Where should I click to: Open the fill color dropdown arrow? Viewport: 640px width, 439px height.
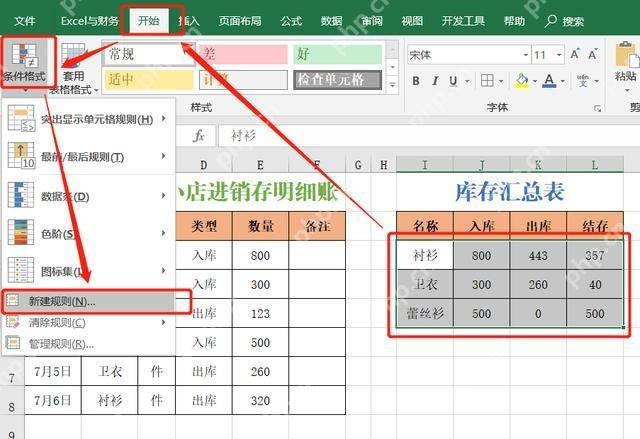pyautogui.click(x=535, y=81)
